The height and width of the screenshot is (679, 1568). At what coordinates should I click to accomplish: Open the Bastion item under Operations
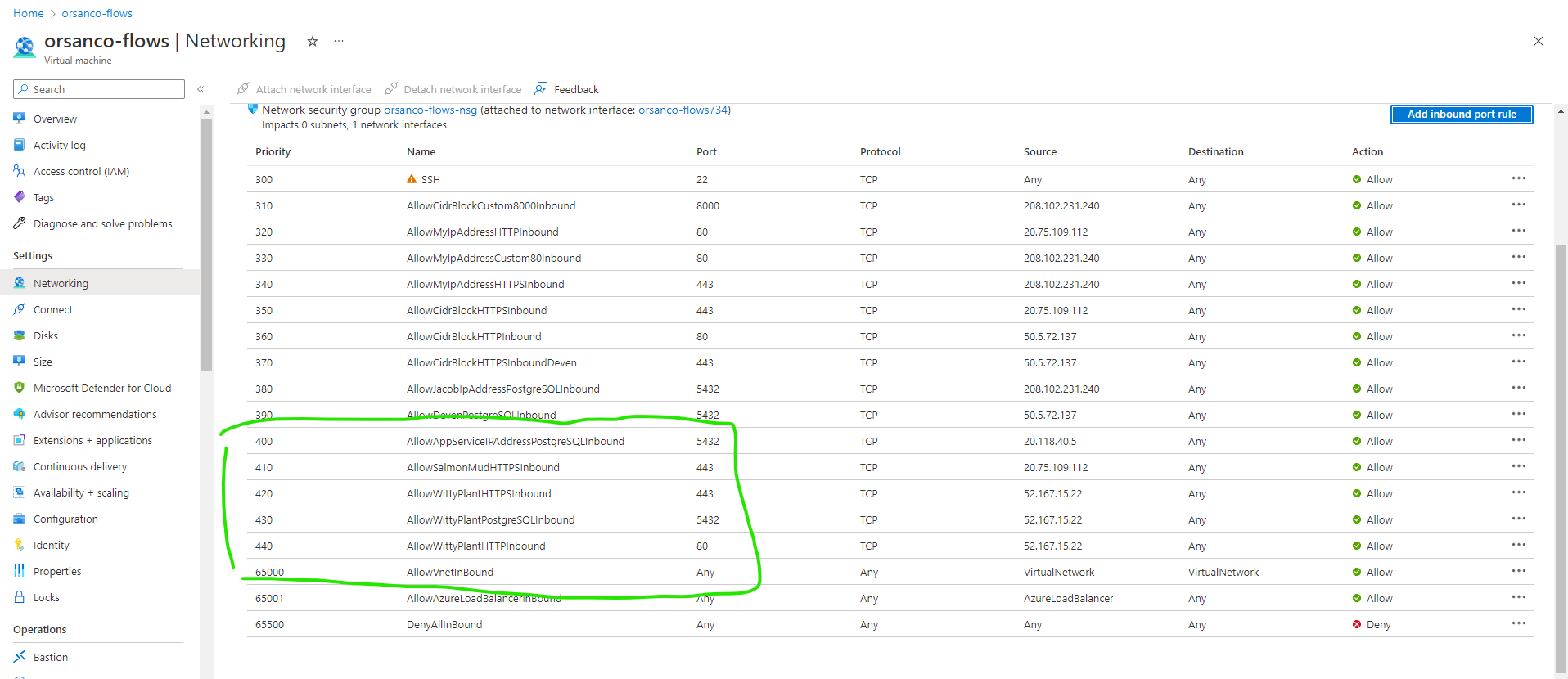pyautogui.click(x=51, y=657)
